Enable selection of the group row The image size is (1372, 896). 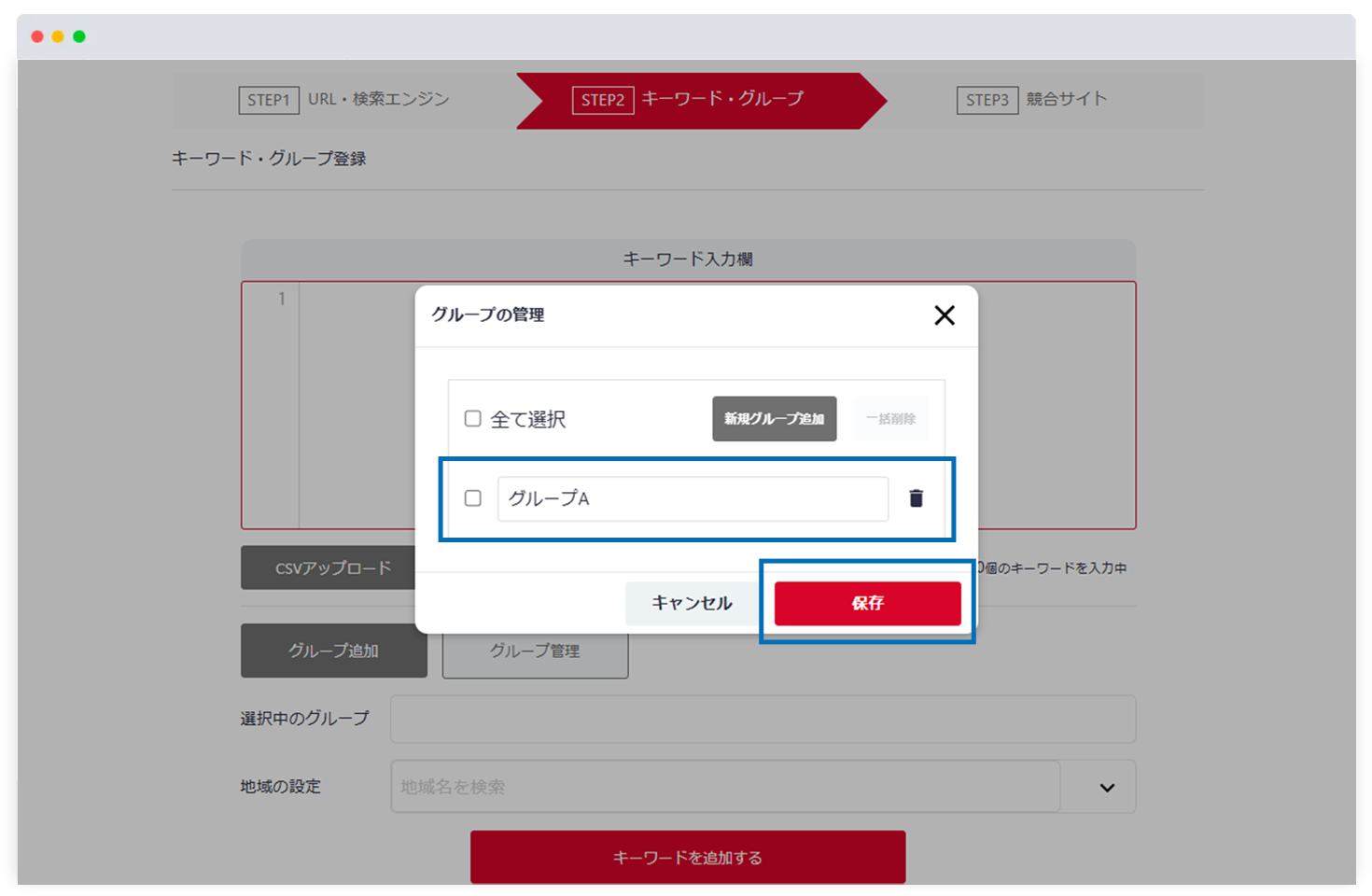472,498
